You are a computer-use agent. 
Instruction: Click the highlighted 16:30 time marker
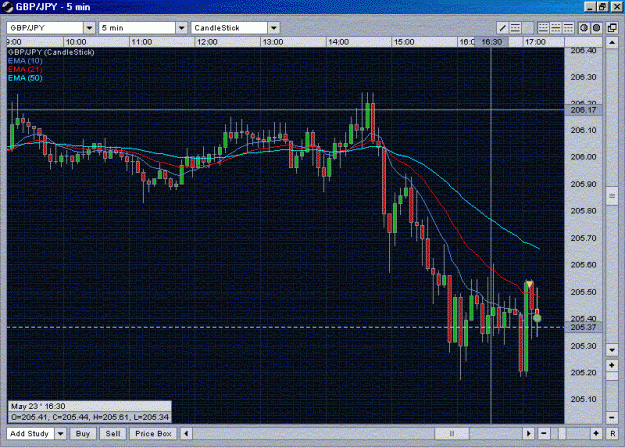click(x=491, y=42)
